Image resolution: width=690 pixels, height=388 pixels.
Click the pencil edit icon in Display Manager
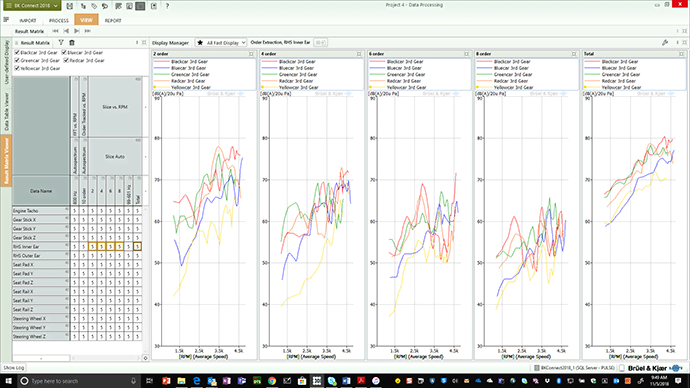665,43
